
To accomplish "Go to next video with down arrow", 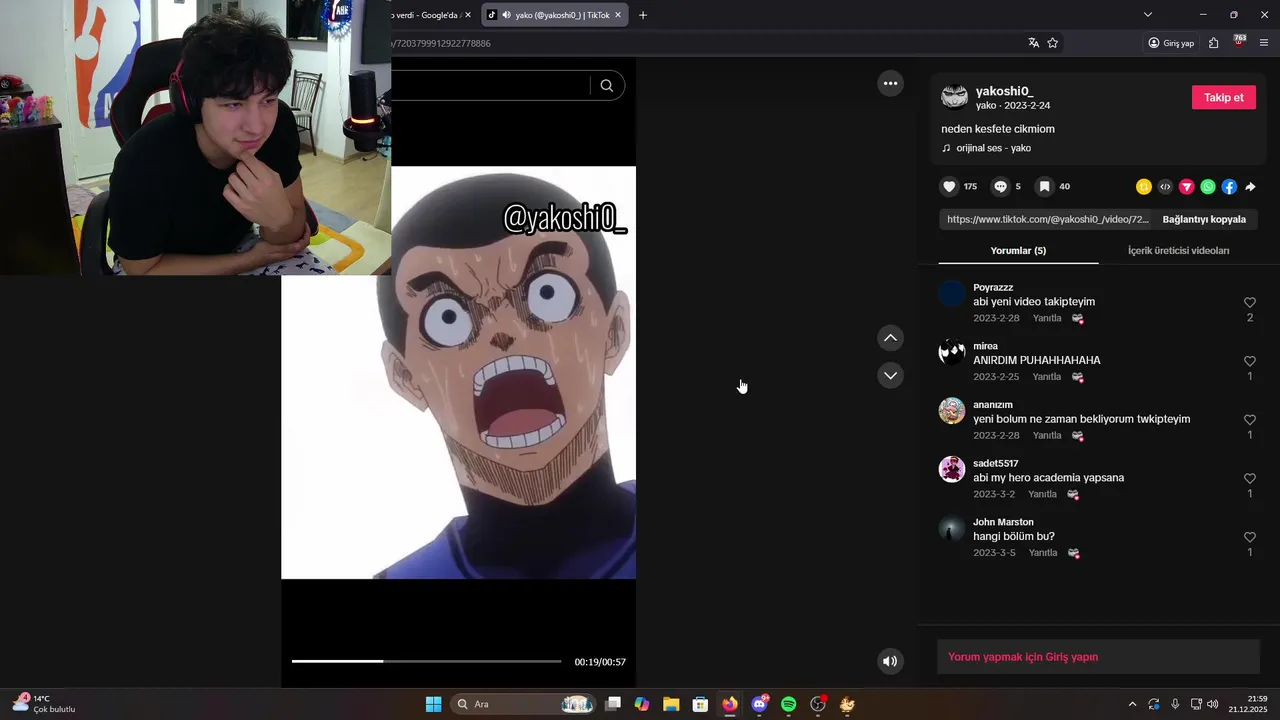I will (890, 375).
